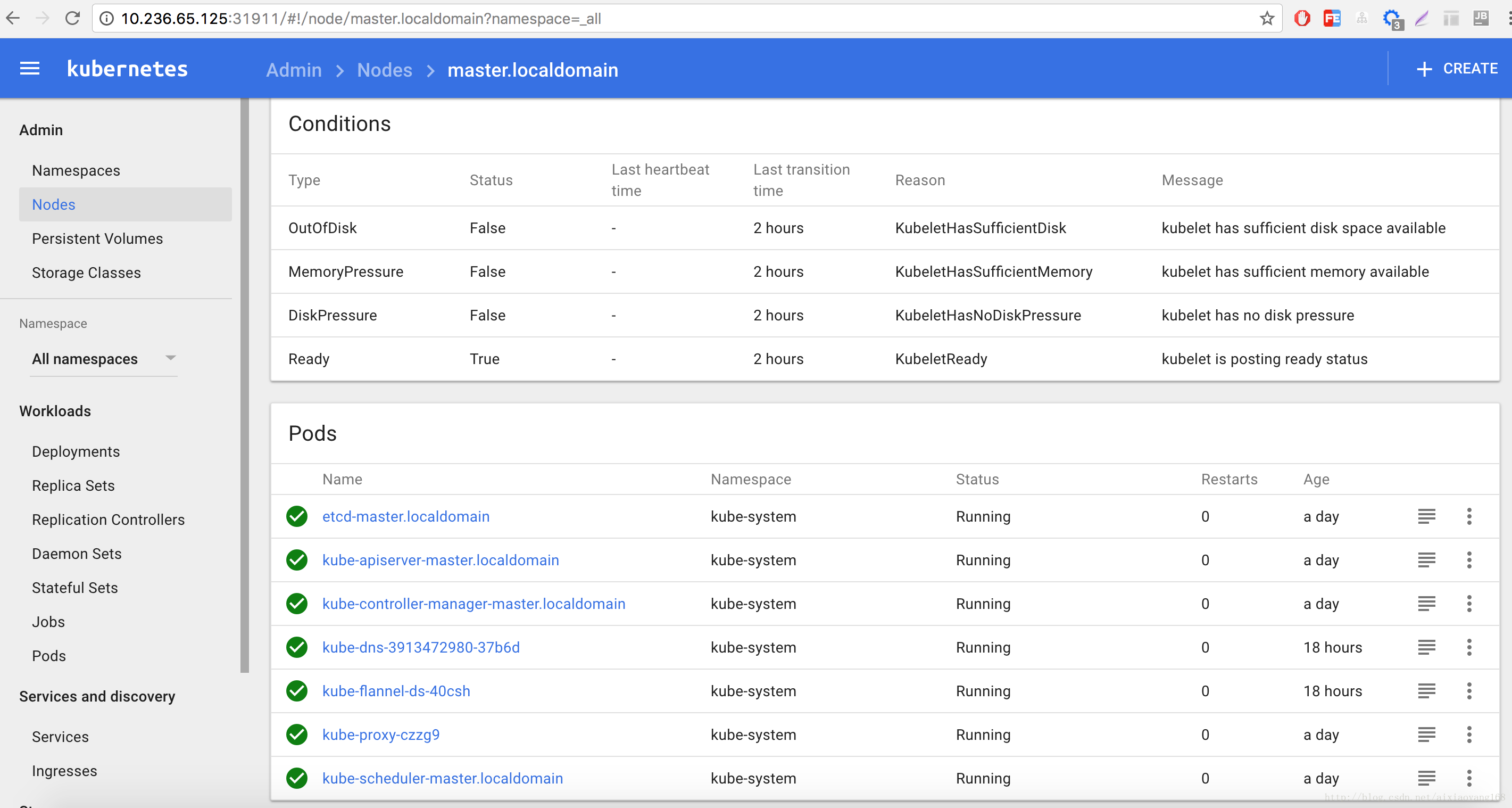
Task: View logs for kube-dns-3913472980-37b6d pod
Action: click(1427, 647)
